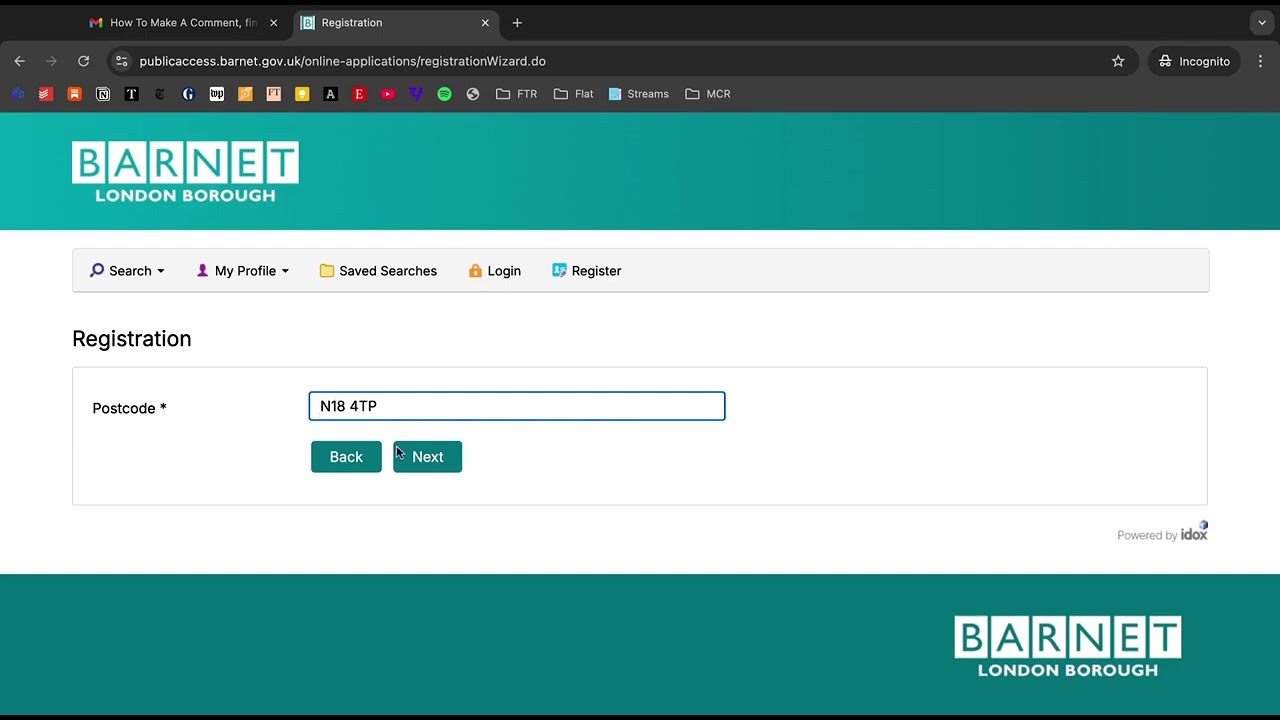Screen dimensions: 1280x720
Task: Click the Incognito indicator
Action: tap(1194, 61)
